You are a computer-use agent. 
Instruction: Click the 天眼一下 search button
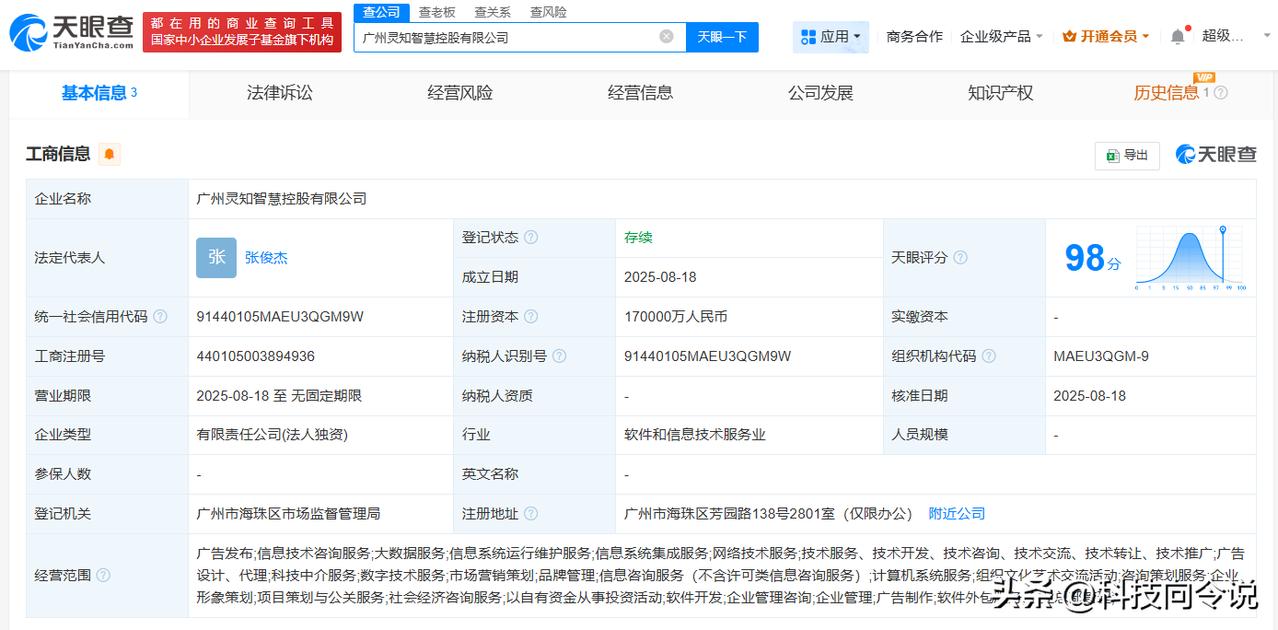pos(722,37)
